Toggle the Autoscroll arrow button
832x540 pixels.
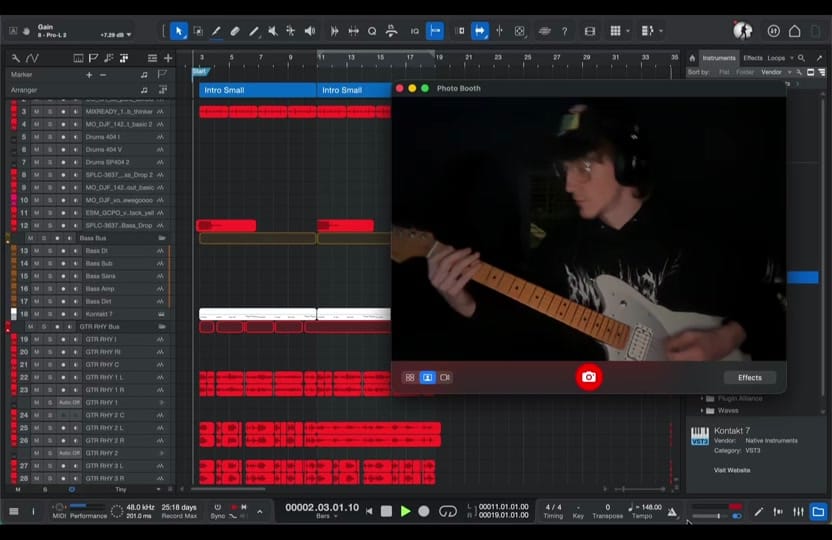(x=480, y=31)
